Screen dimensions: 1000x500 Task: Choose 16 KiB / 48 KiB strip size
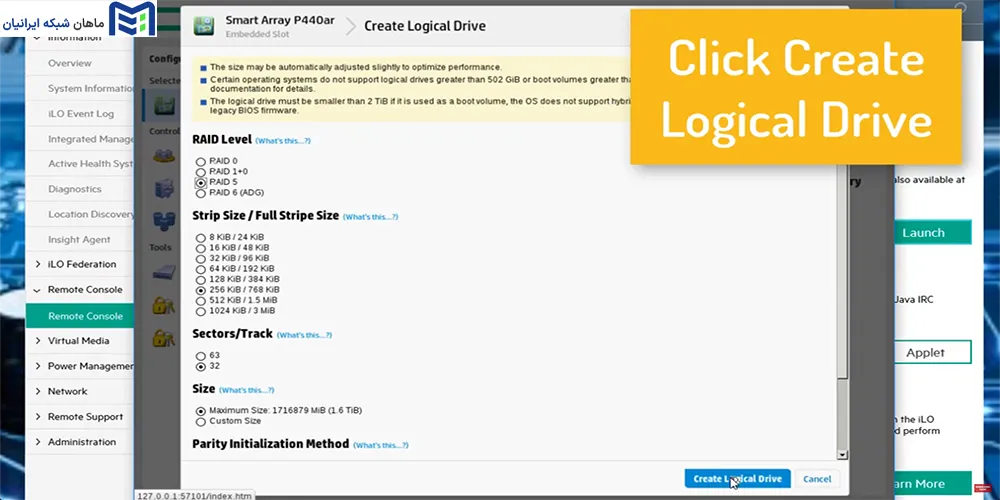pyautogui.click(x=201, y=248)
